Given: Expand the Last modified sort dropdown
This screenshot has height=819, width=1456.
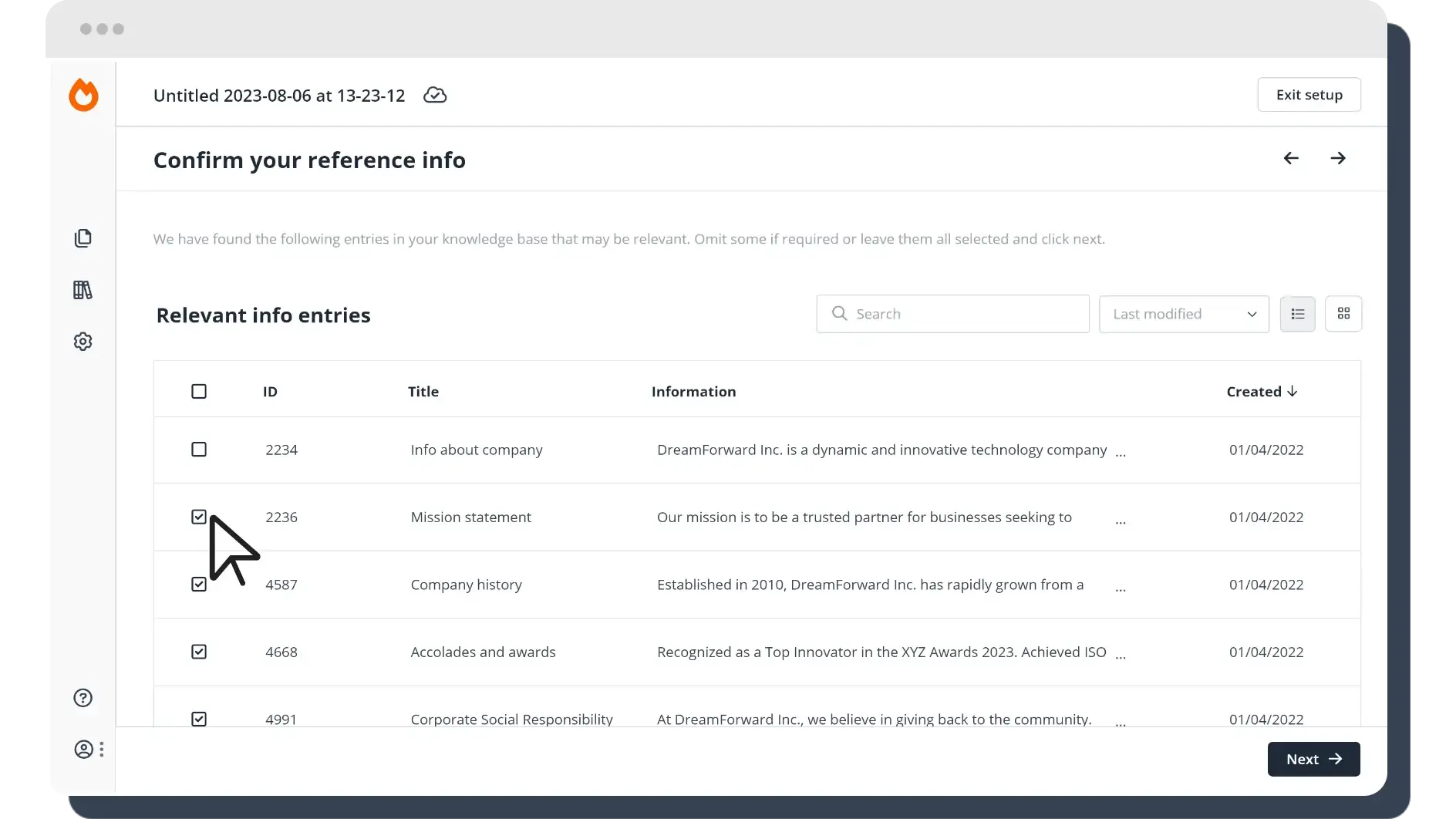Looking at the screenshot, I should tap(1184, 314).
